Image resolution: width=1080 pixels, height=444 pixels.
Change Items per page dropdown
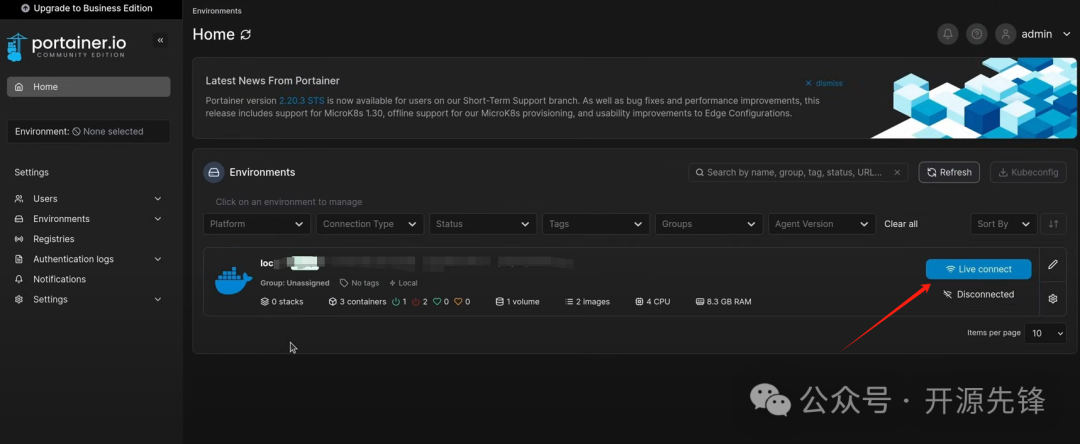(1046, 333)
